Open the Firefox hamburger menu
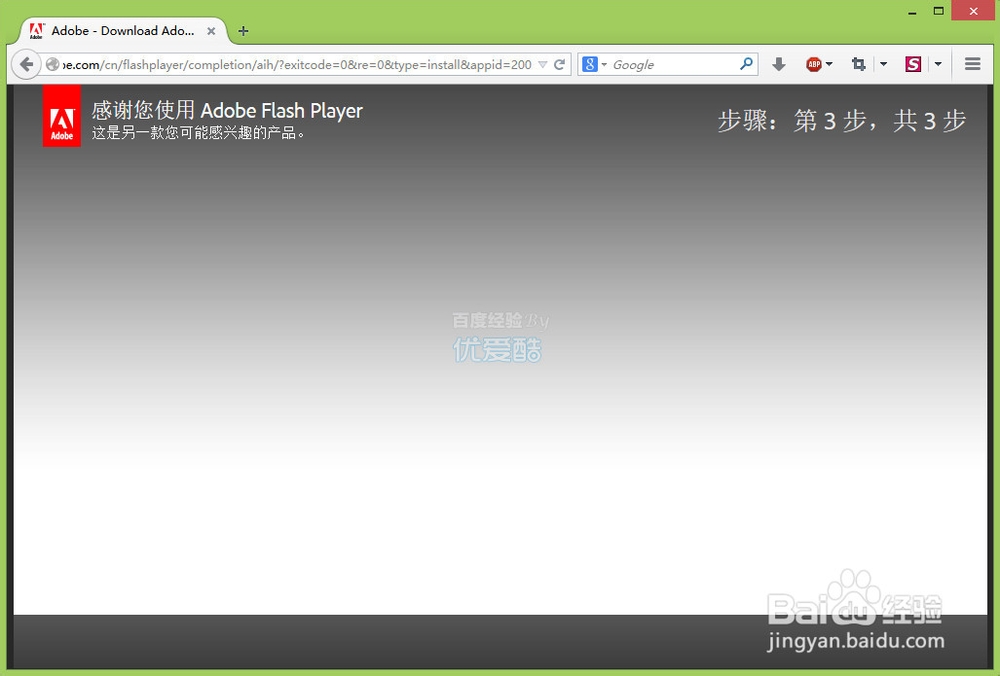 [972, 63]
